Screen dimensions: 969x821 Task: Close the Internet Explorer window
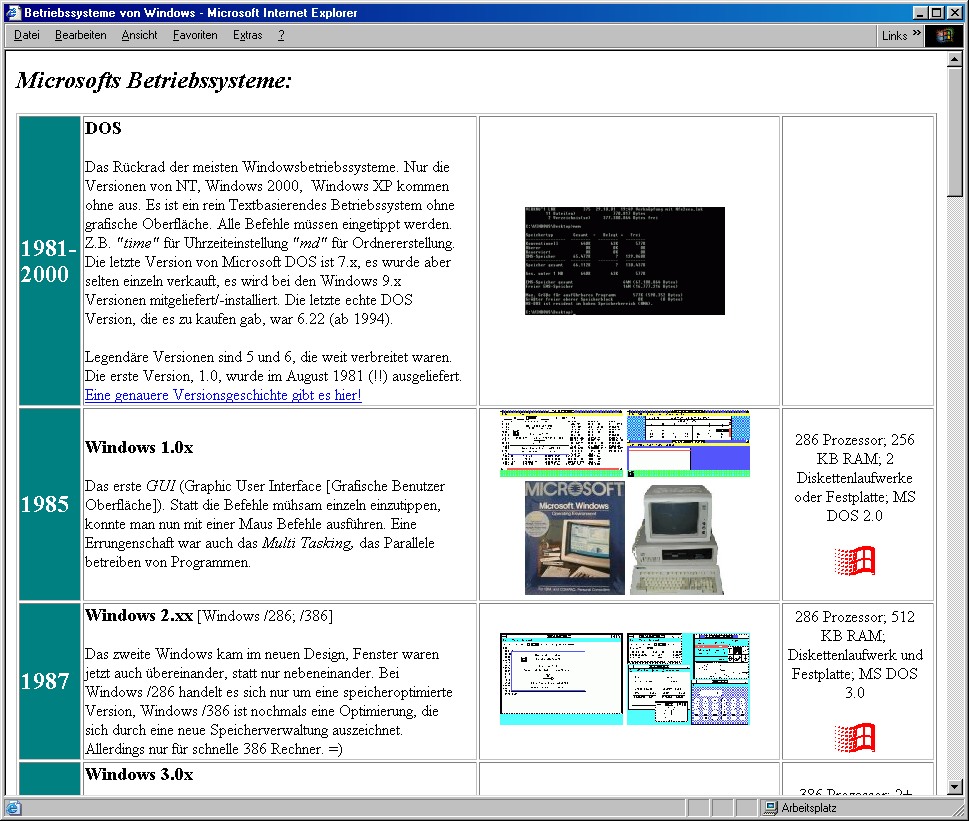(x=955, y=12)
